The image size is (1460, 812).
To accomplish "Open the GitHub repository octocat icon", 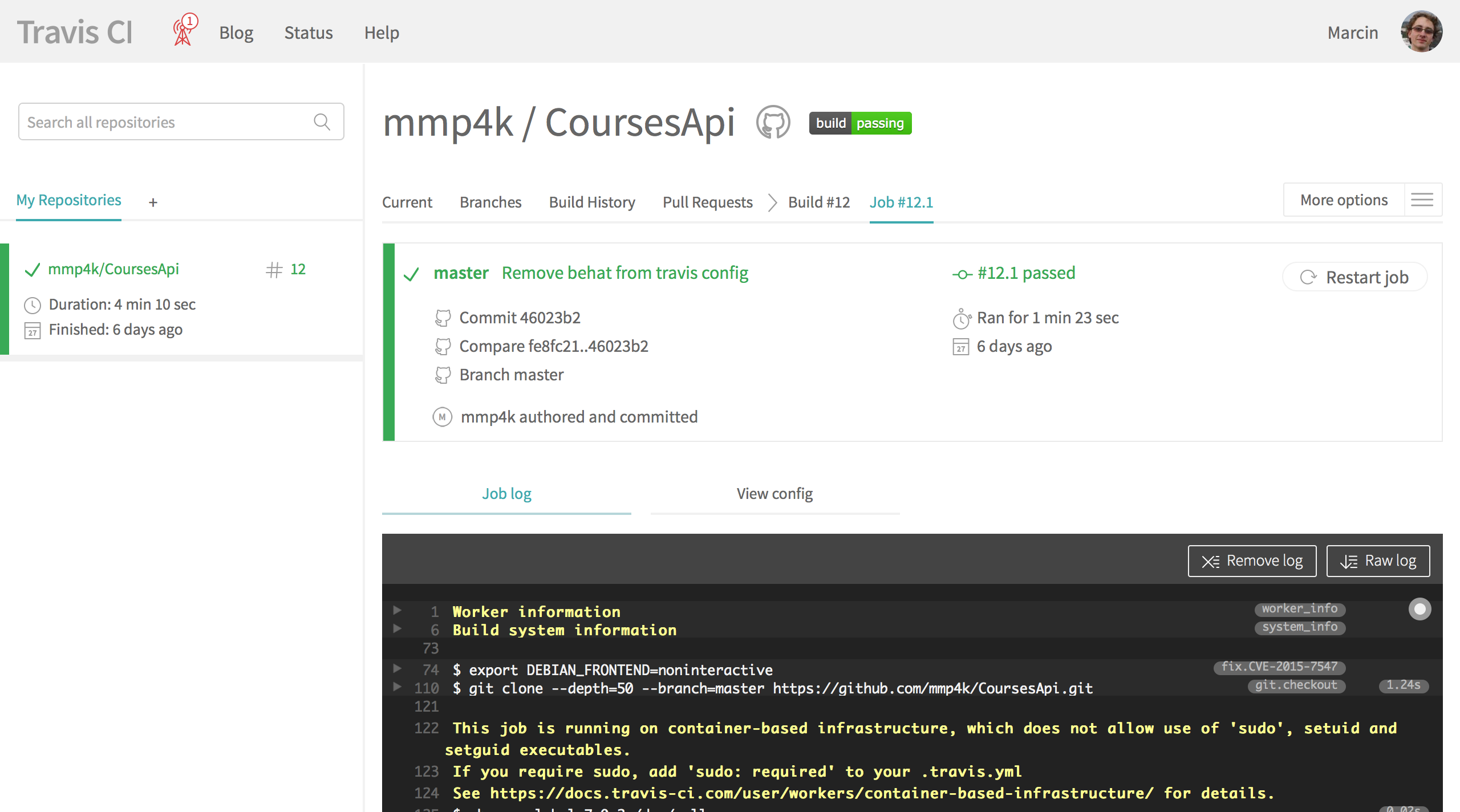I will coord(773,123).
